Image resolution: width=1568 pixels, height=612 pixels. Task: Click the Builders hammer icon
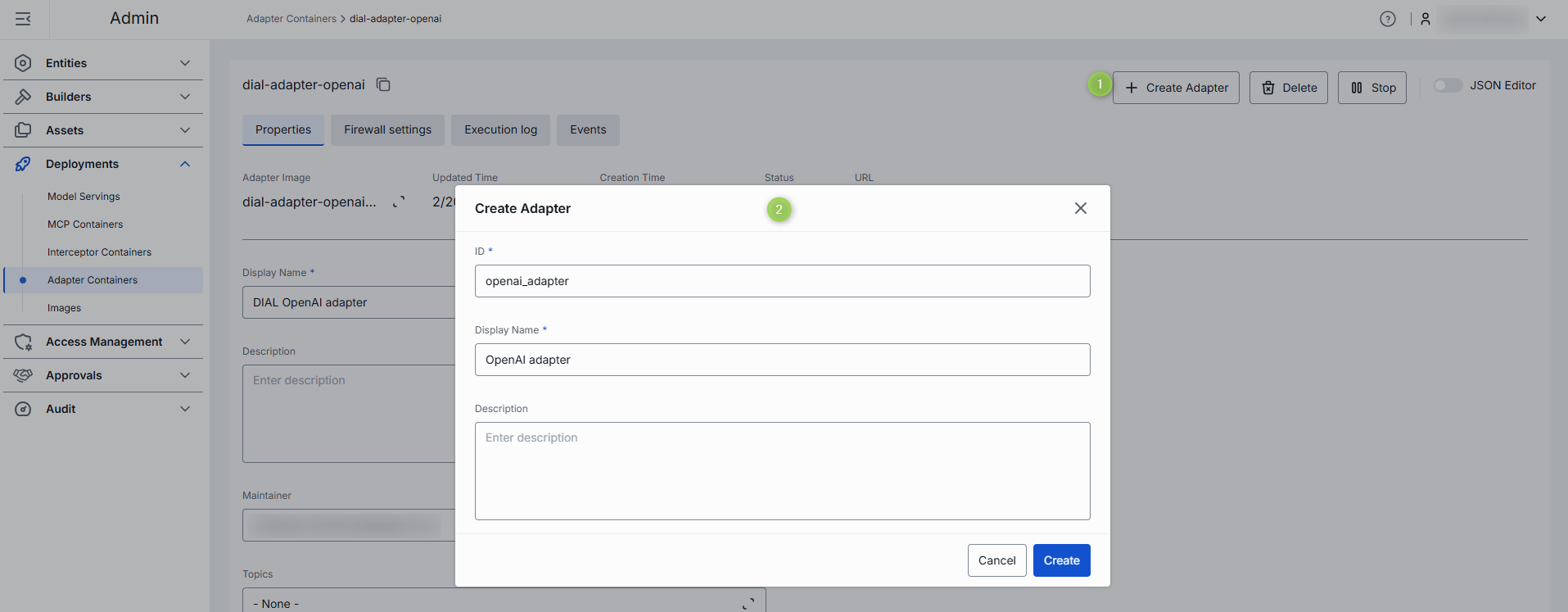click(x=23, y=97)
